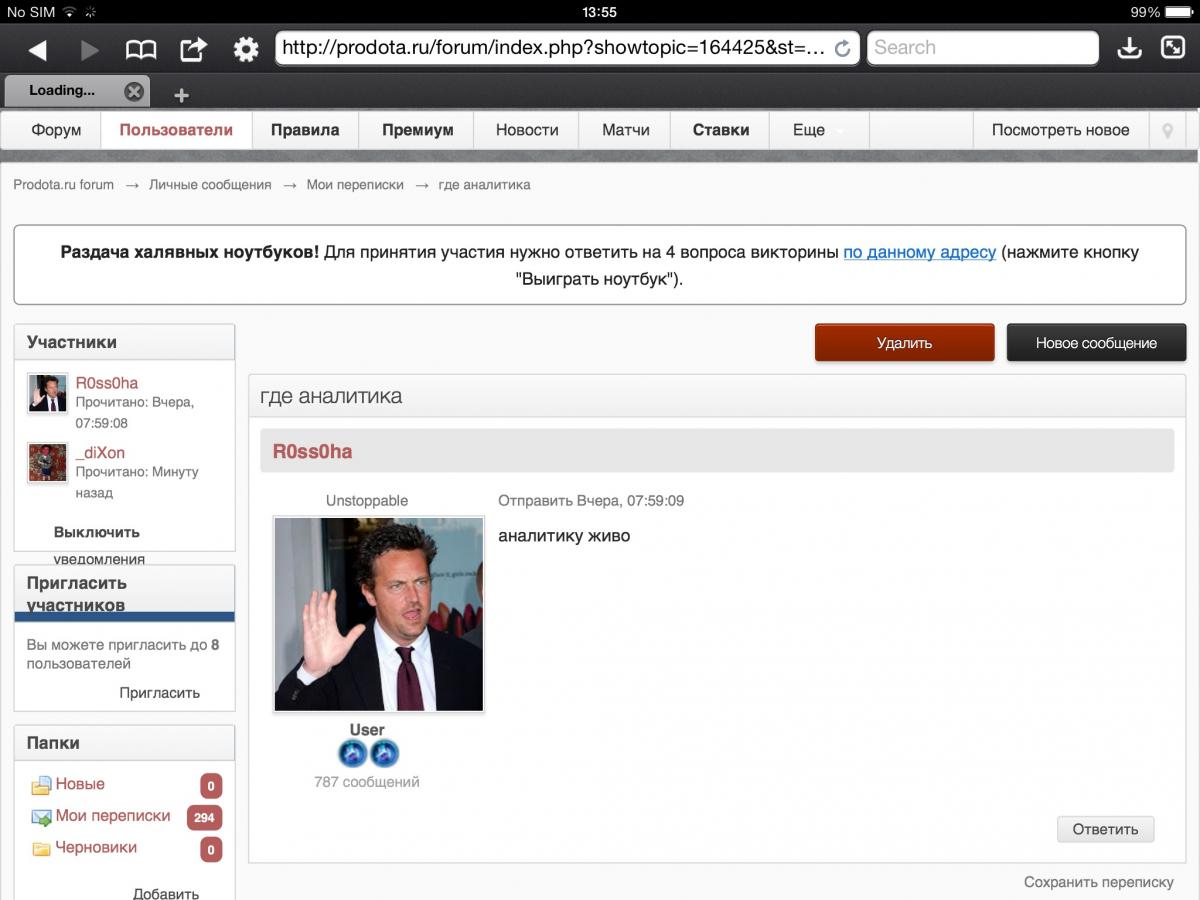Screen dimensions: 1200x900
Task: Follow the 'по данному адресу' link
Action: point(919,252)
